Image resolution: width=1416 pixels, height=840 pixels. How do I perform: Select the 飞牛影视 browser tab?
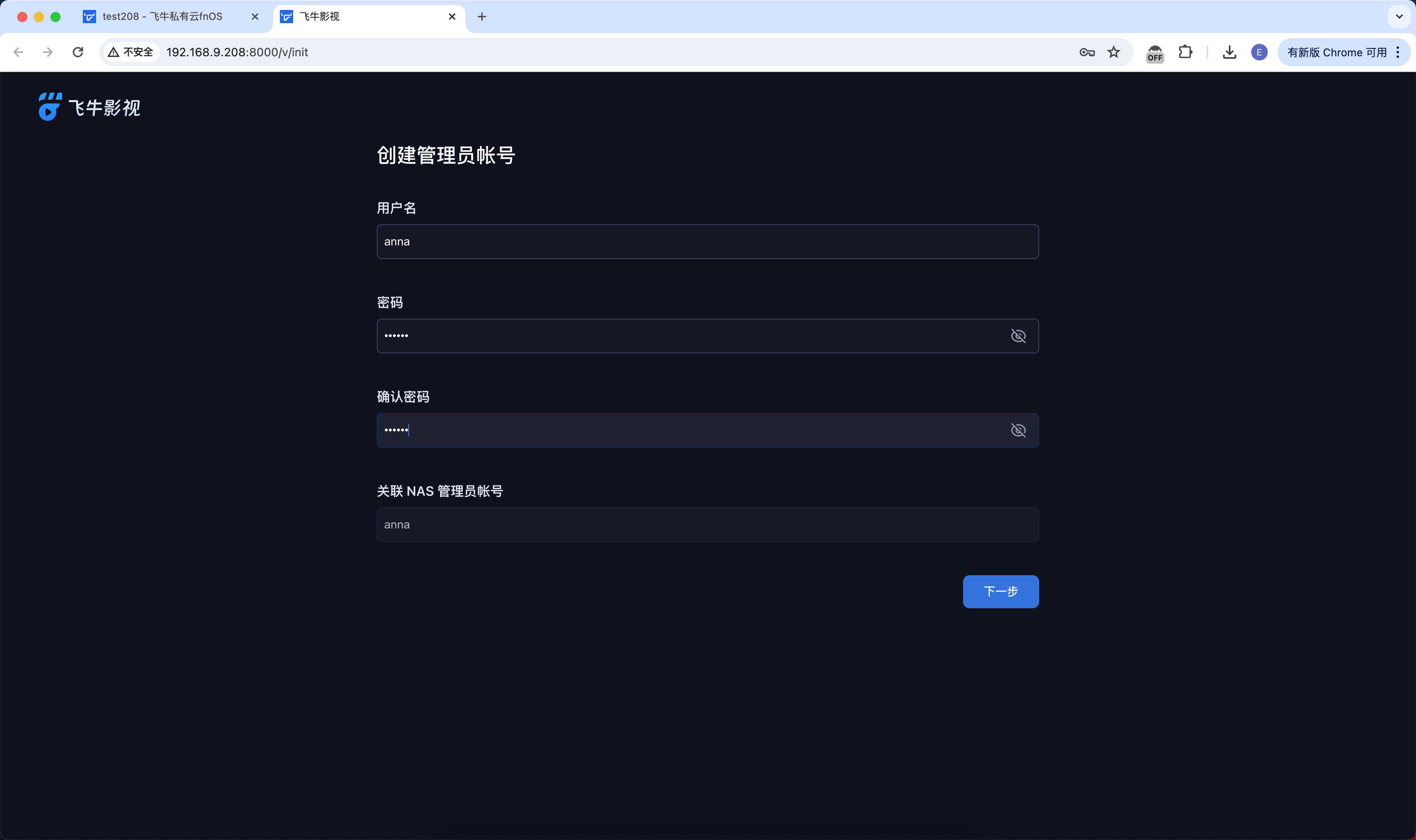tap(368, 17)
